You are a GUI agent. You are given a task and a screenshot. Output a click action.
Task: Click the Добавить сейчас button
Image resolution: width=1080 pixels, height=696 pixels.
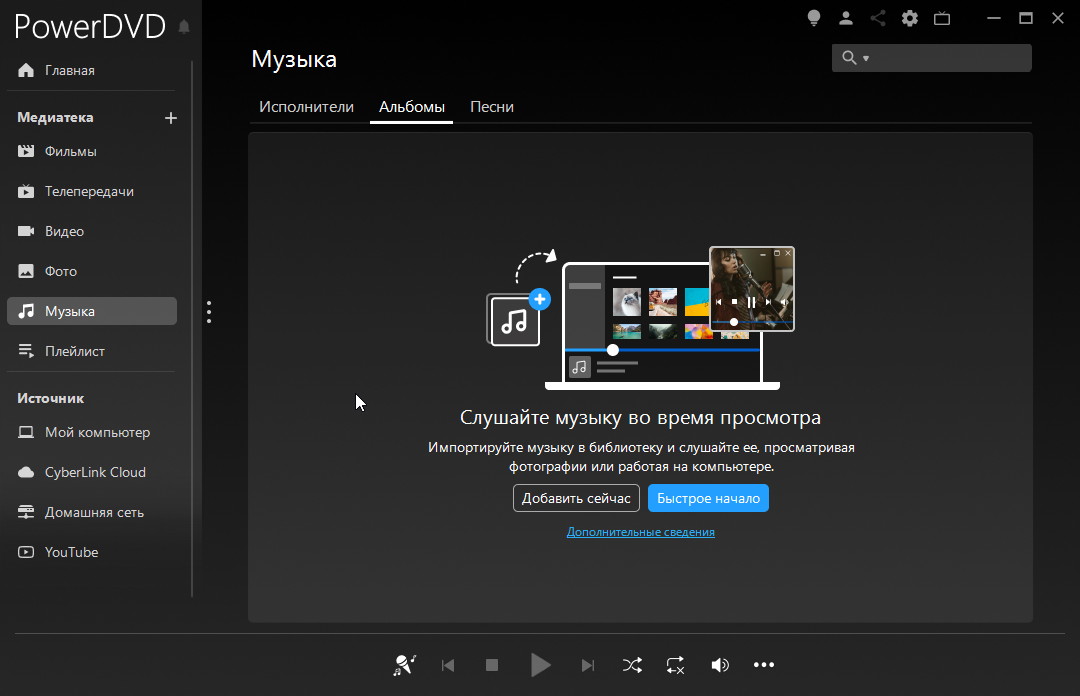[x=577, y=498]
